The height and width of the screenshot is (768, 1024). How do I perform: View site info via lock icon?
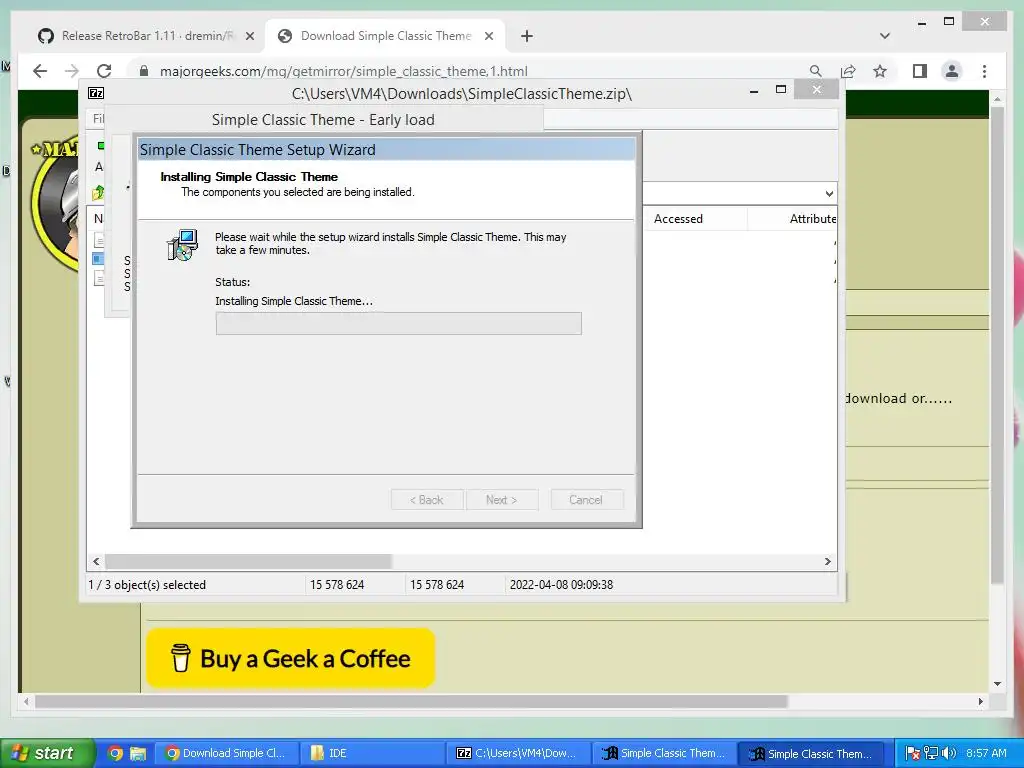(144, 71)
